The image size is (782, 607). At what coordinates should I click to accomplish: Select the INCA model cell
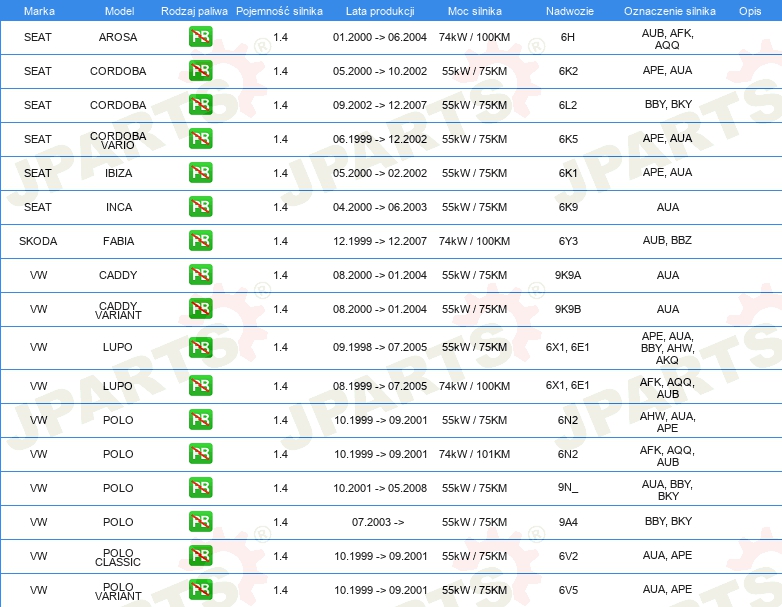pos(119,207)
